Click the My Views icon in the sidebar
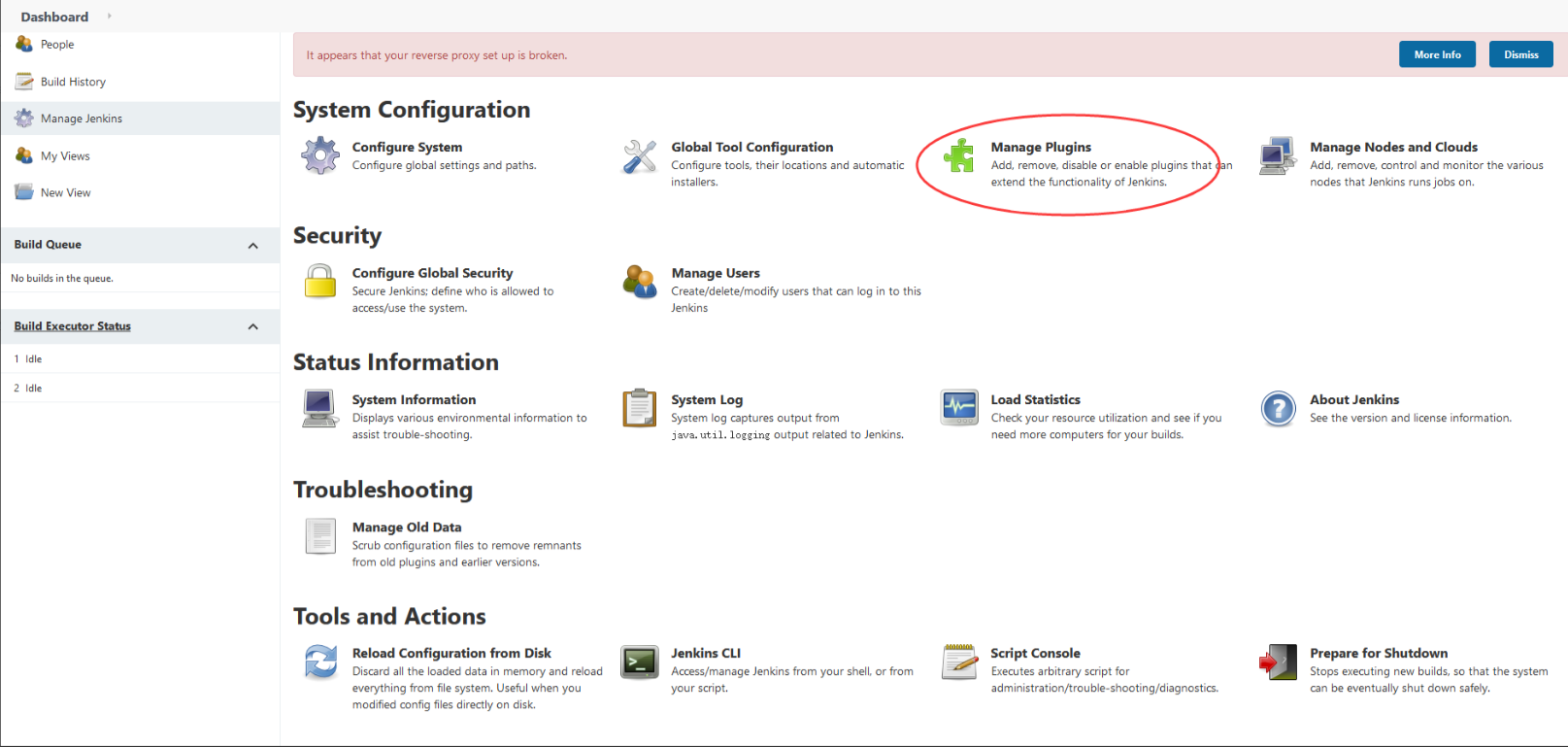Viewport: 1568px width, 747px height. (x=24, y=155)
